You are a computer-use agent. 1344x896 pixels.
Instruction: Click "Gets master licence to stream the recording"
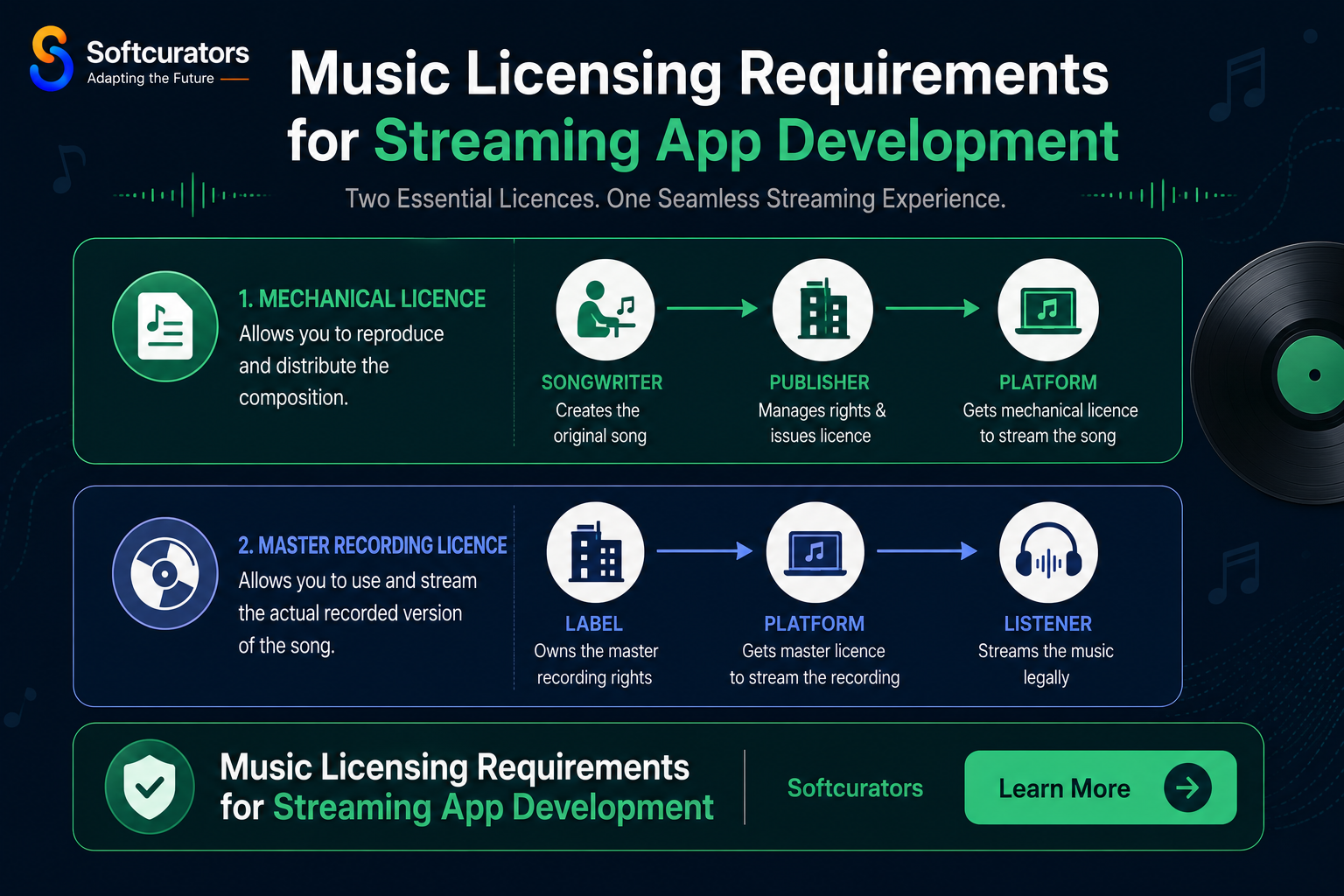tap(815, 664)
